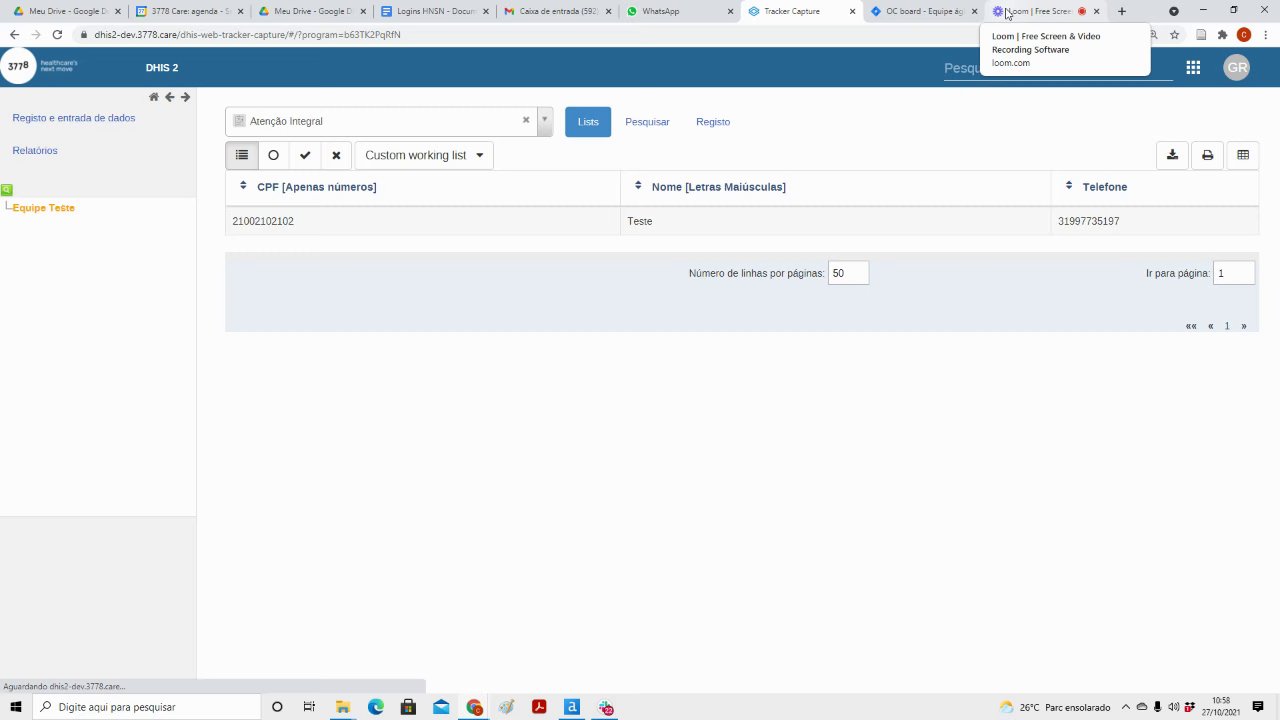Click the forward arrow icon in the sidebar
The width and height of the screenshot is (1280, 720).
click(x=185, y=97)
